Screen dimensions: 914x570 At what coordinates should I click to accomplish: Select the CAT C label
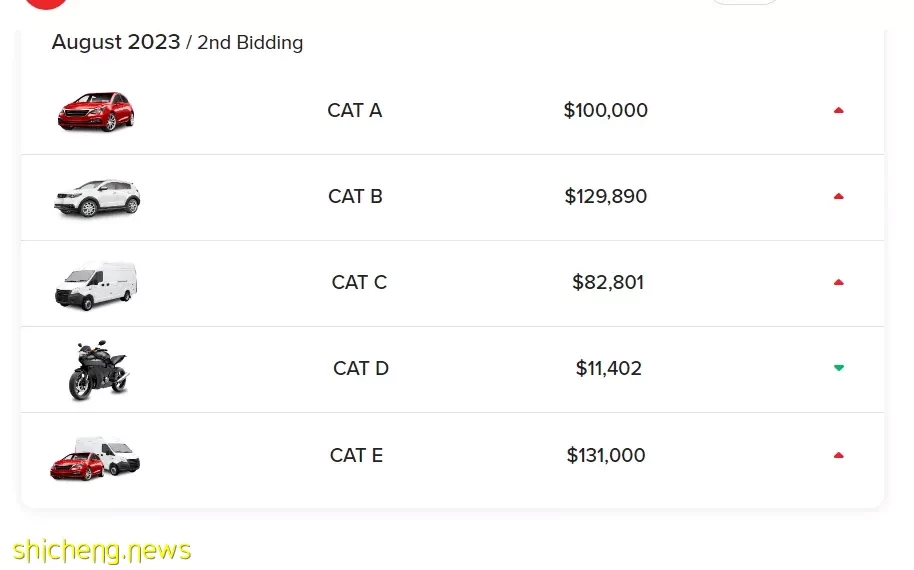tap(359, 282)
